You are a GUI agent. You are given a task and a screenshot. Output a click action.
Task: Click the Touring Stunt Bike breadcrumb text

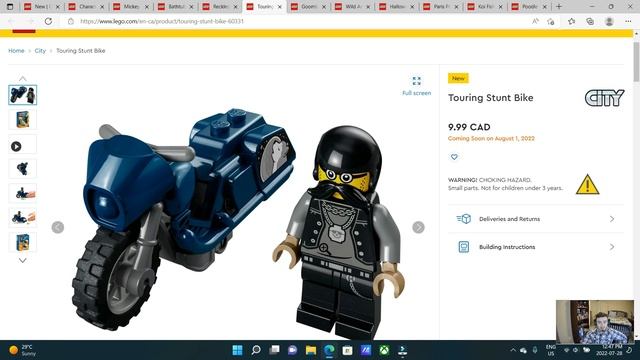(x=81, y=51)
